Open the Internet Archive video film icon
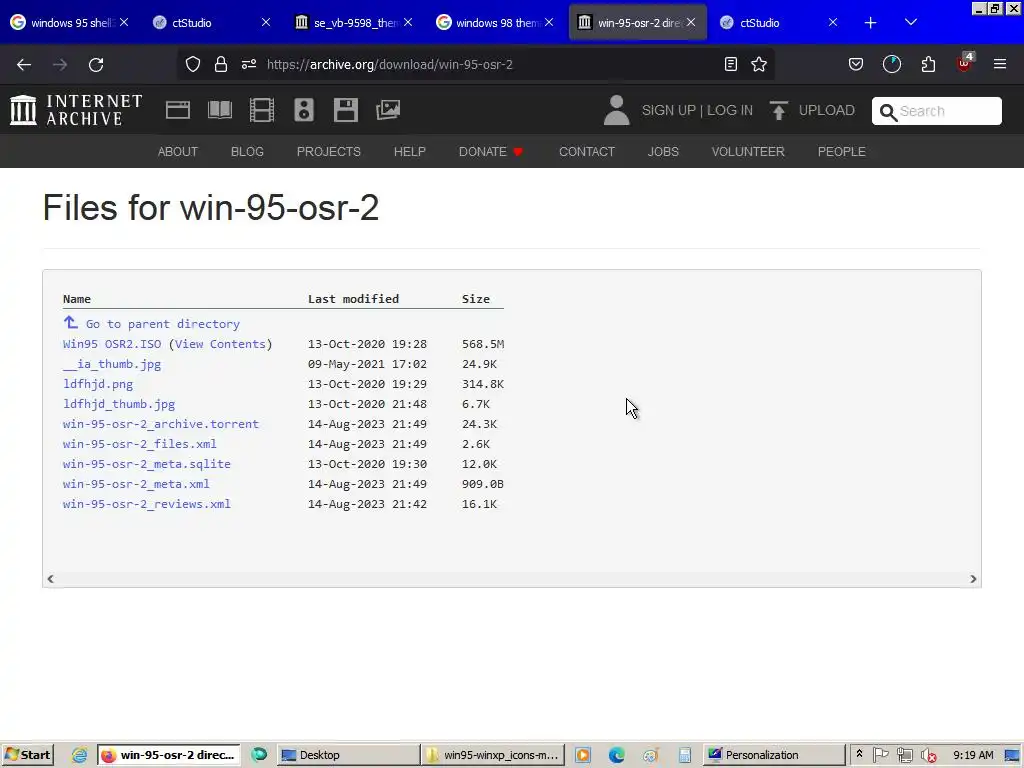The image size is (1024, 768). tap(262, 110)
